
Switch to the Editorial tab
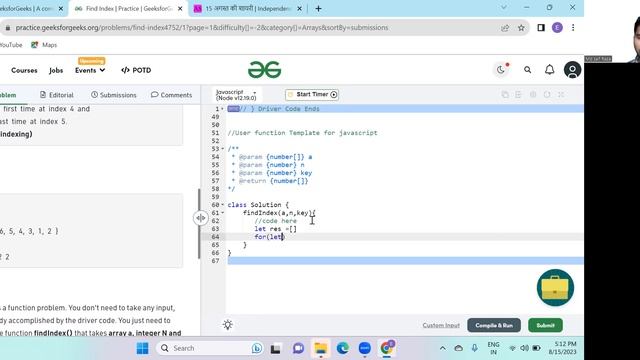[57, 95]
